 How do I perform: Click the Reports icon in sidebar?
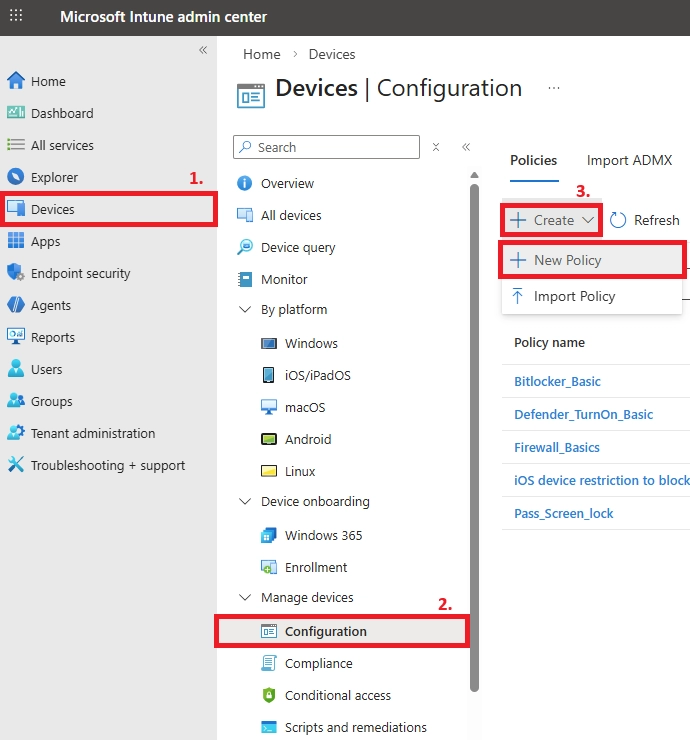click(16, 336)
